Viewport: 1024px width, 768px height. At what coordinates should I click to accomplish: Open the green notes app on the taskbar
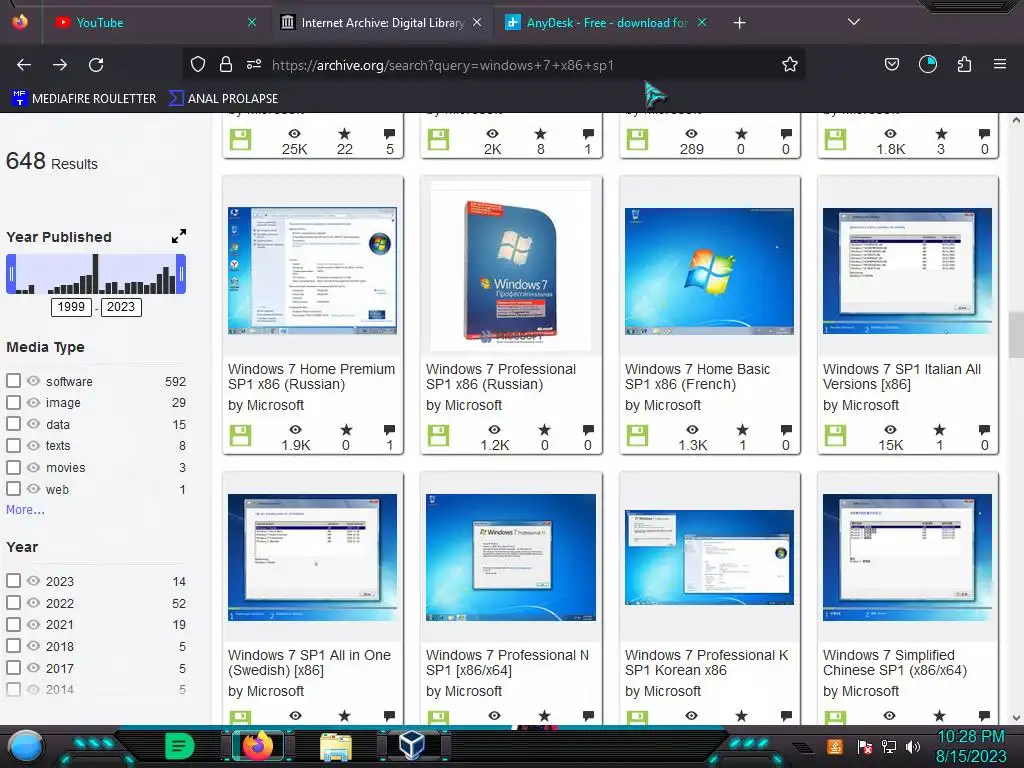[180, 746]
